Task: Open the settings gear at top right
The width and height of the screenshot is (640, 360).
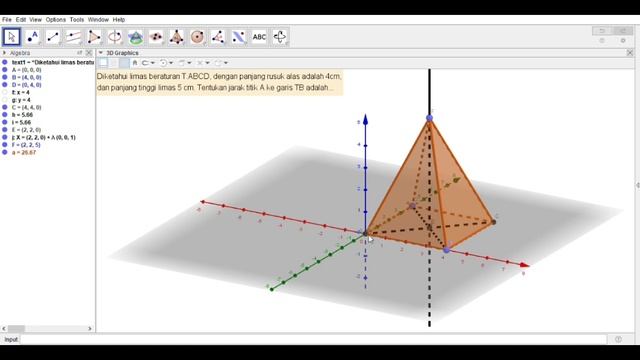Action: [623, 40]
